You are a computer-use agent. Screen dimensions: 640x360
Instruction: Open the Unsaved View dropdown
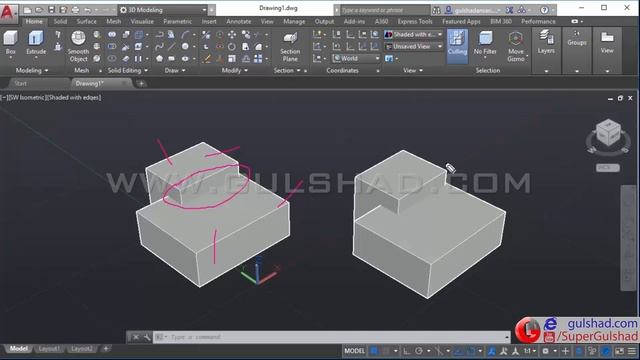point(413,47)
